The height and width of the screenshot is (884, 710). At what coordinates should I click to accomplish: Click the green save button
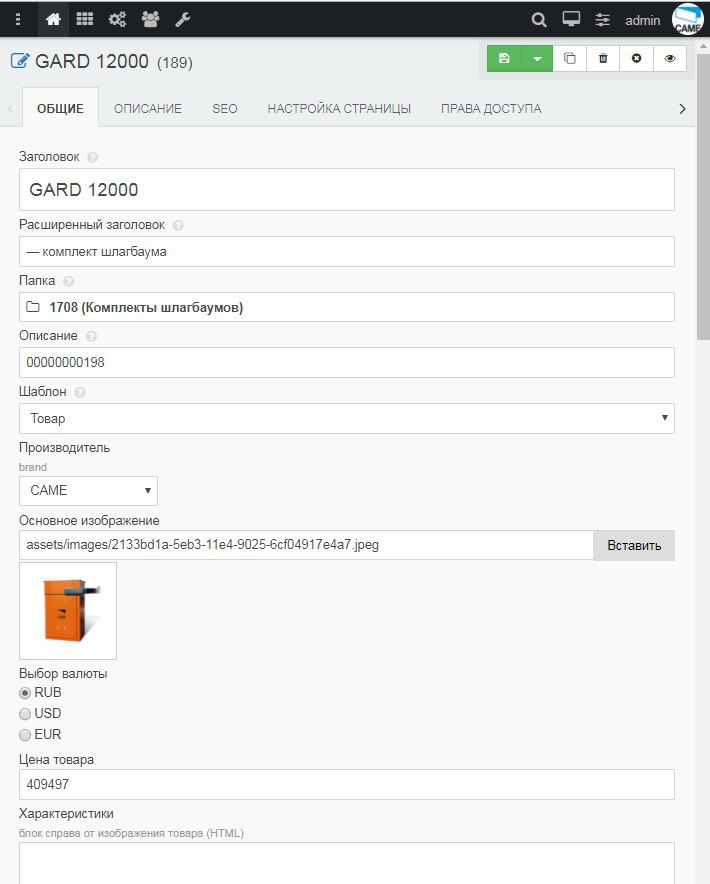504,59
